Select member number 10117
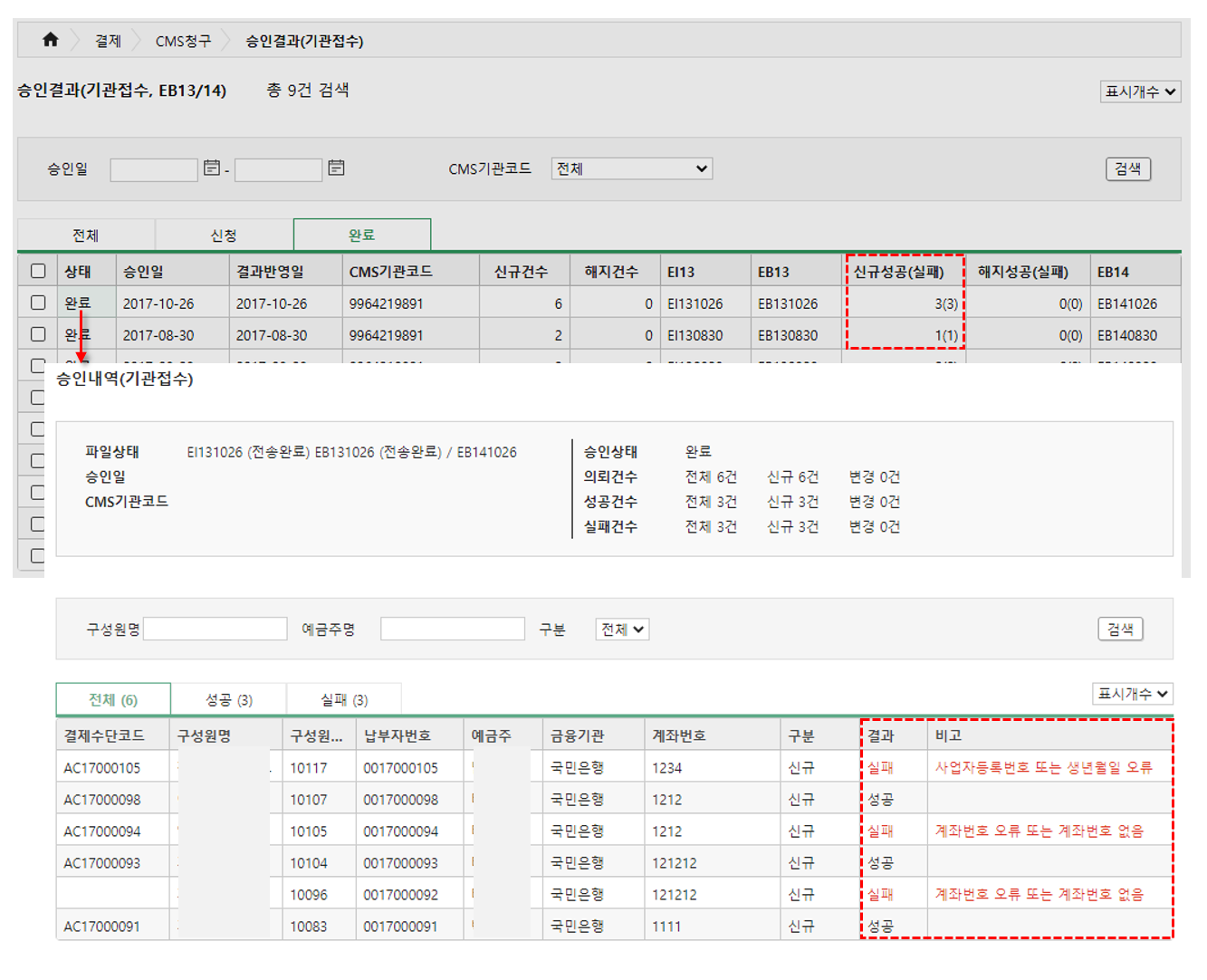The height and width of the screenshot is (980, 1207). [x=309, y=768]
